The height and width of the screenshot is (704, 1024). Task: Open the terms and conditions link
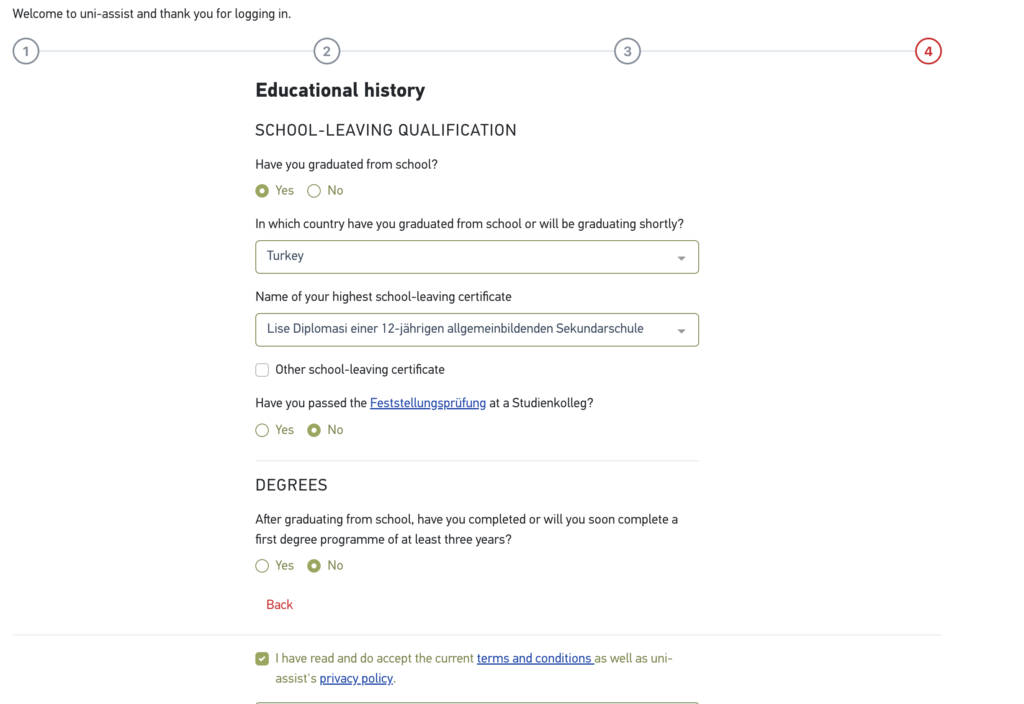point(534,659)
